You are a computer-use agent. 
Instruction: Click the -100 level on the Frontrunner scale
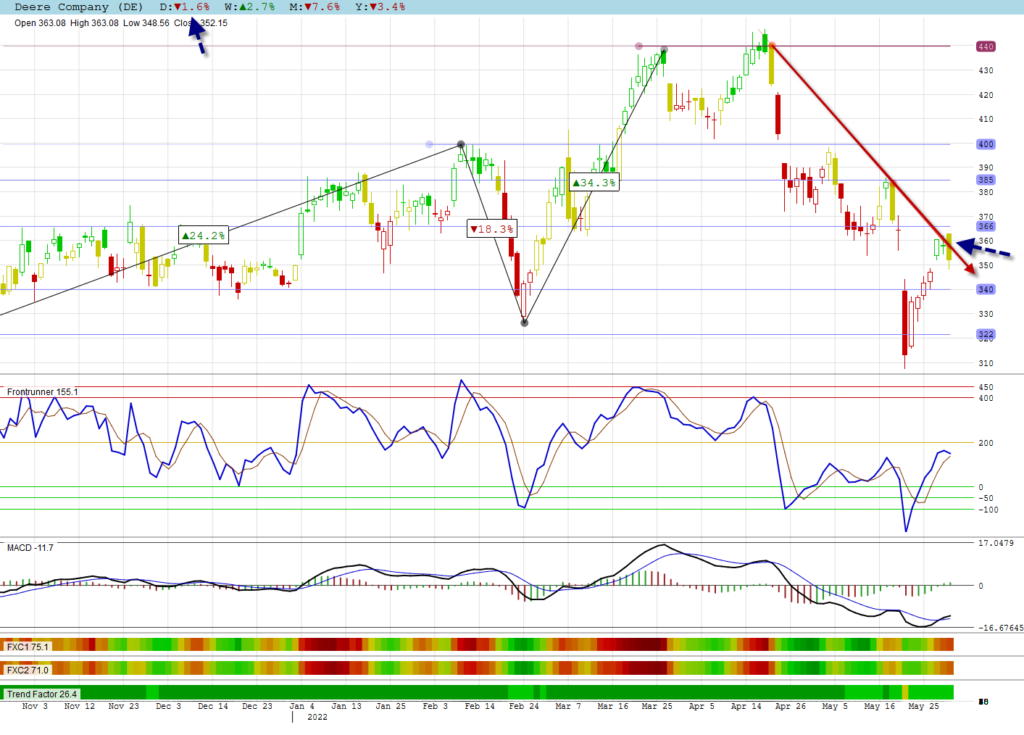(x=988, y=510)
